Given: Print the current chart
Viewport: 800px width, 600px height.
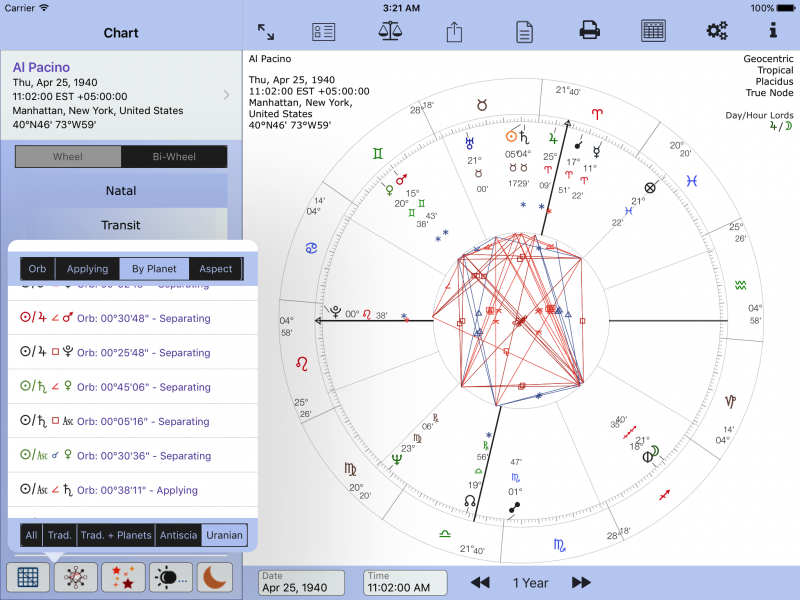Looking at the screenshot, I should 588,31.
